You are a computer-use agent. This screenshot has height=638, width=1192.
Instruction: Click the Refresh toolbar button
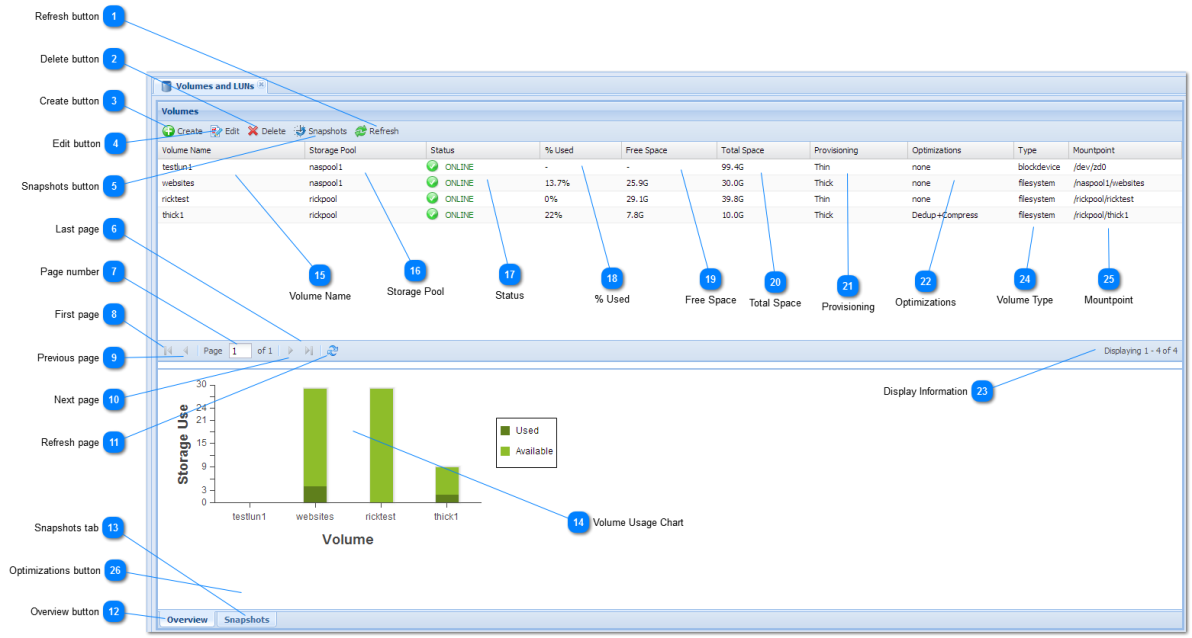tap(377, 131)
